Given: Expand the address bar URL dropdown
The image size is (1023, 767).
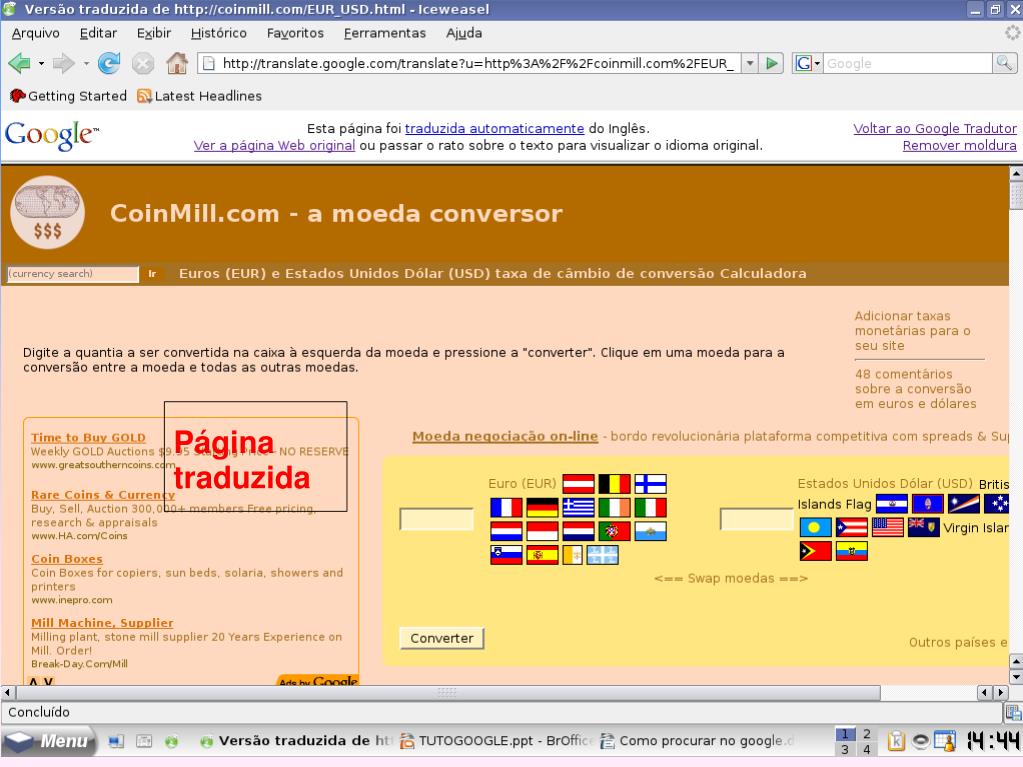Looking at the screenshot, I should click(750, 63).
